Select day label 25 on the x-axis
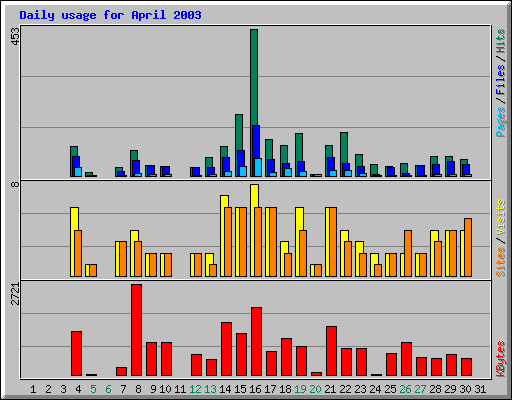 pos(390,389)
